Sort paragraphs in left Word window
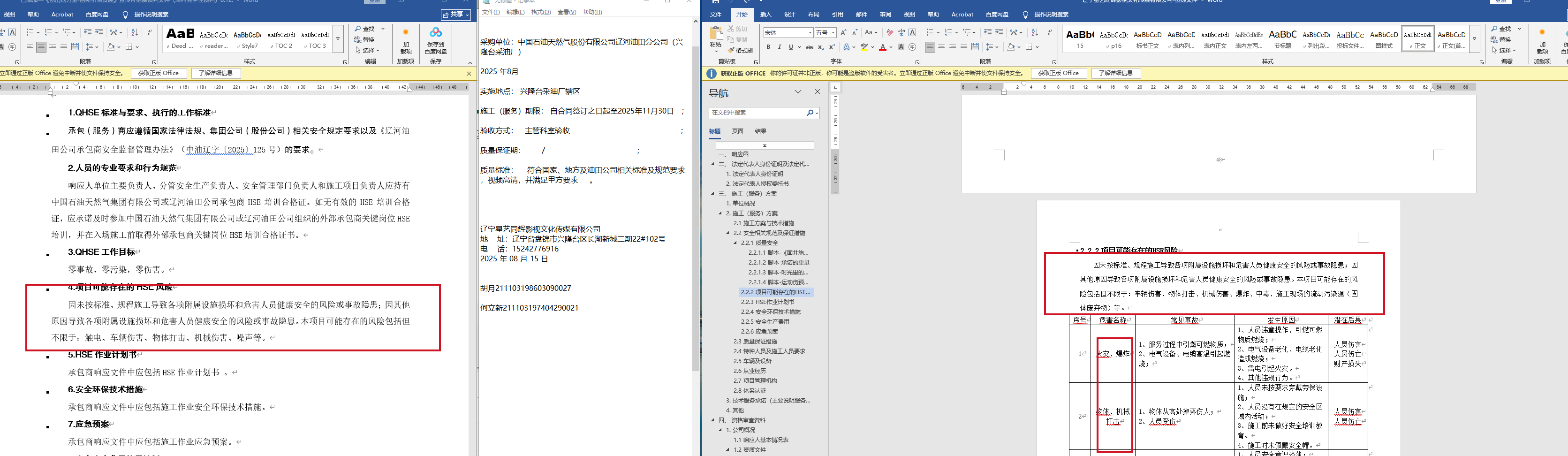The width and height of the screenshot is (1568, 456). click(135, 32)
